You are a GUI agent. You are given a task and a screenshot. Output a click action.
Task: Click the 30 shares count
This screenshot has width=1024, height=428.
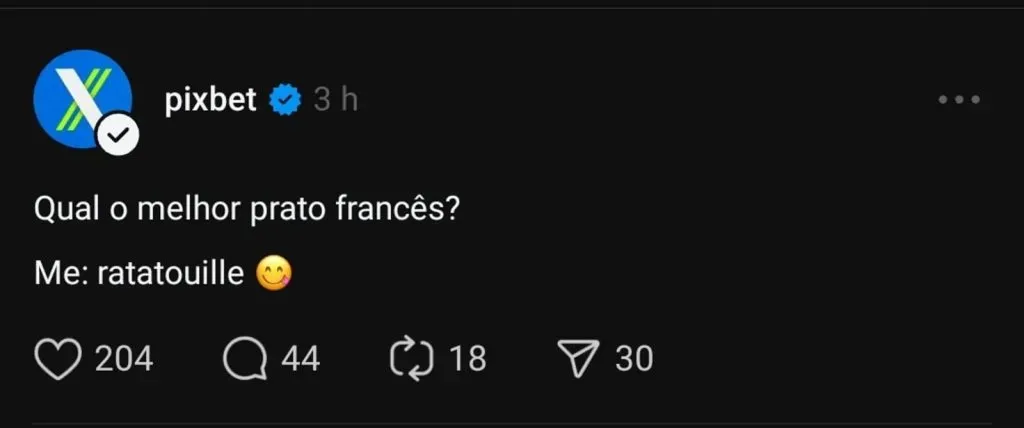click(634, 359)
